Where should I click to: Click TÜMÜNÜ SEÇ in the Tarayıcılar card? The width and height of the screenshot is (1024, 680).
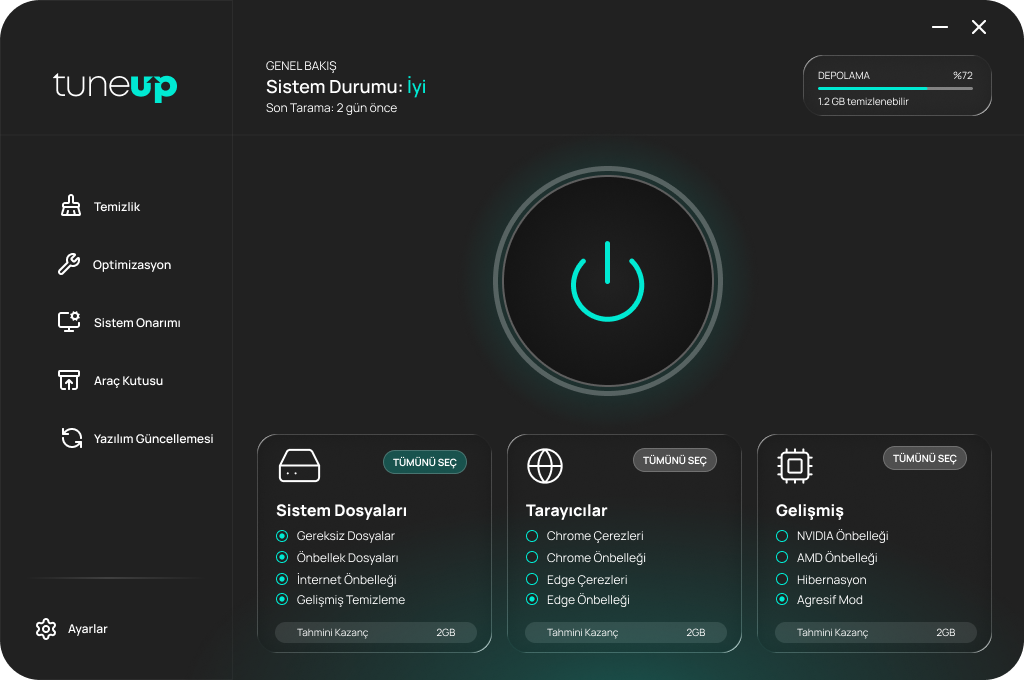click(x=675, y=460)
